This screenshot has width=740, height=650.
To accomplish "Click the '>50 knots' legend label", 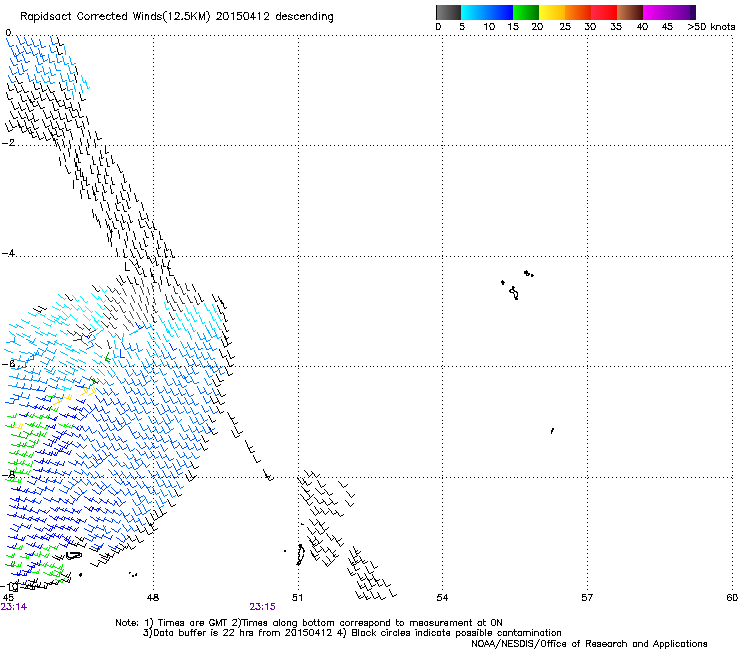I will 711,27.
